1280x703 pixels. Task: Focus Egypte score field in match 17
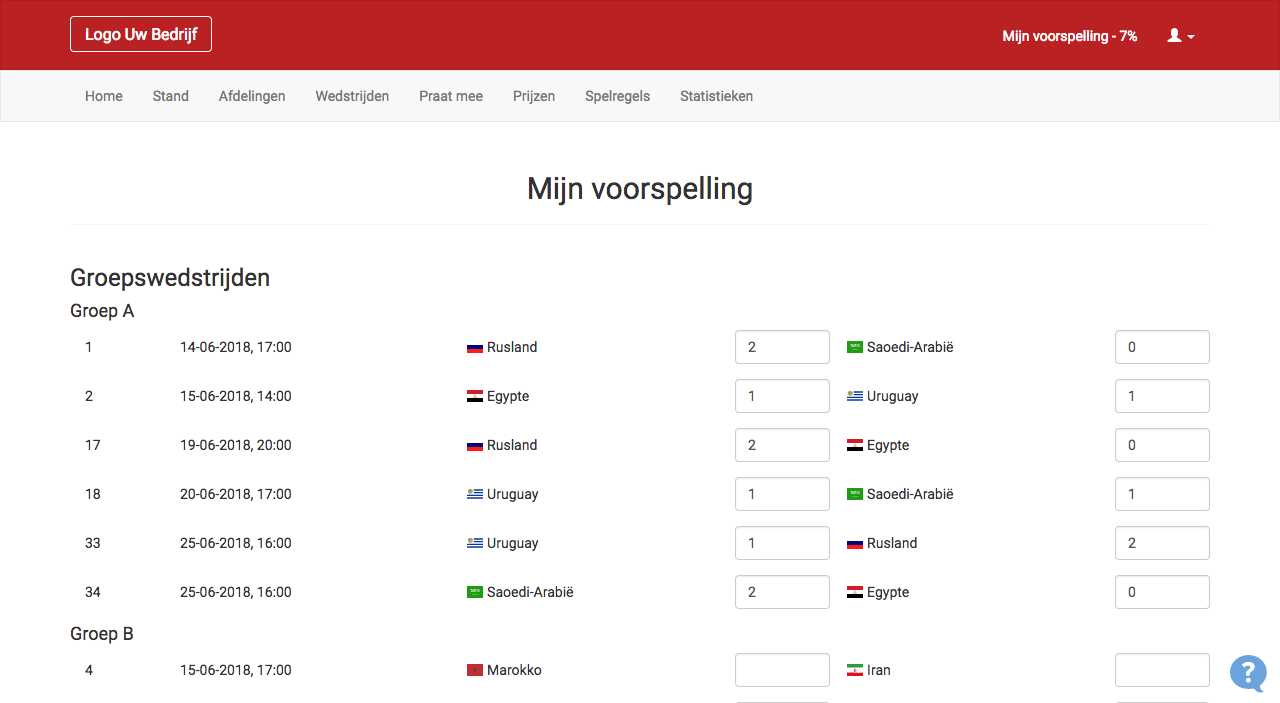(1162, 445)
